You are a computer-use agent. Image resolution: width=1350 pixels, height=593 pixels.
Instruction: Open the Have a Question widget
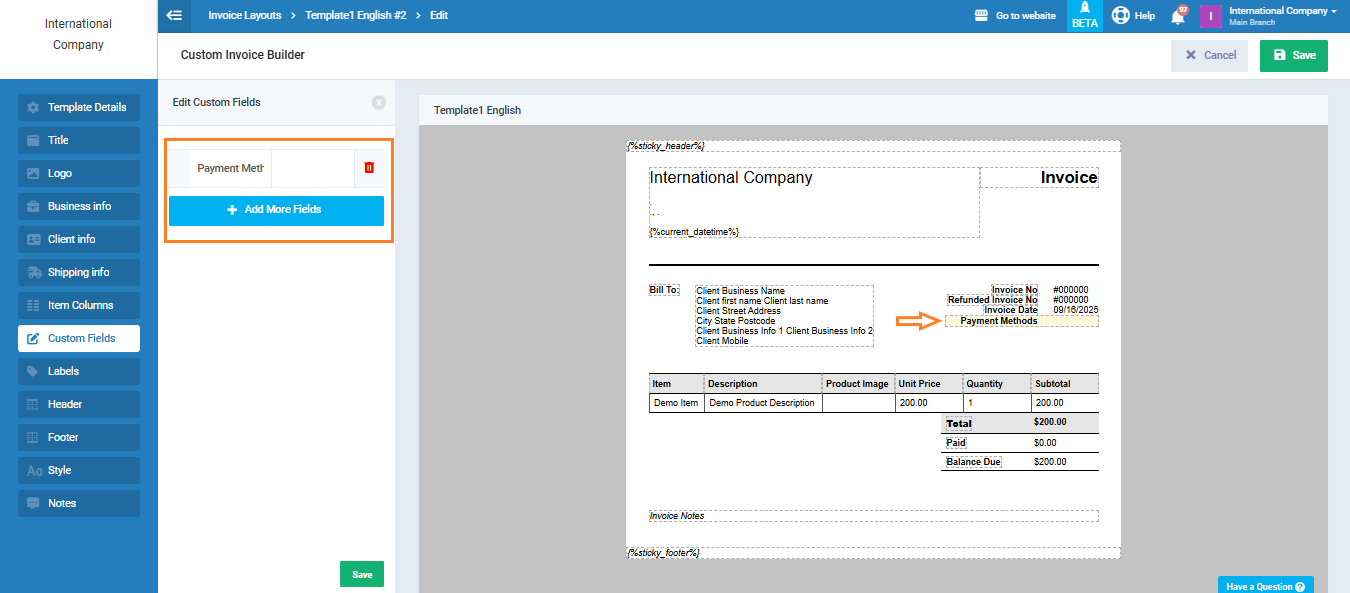point(1265,586)
